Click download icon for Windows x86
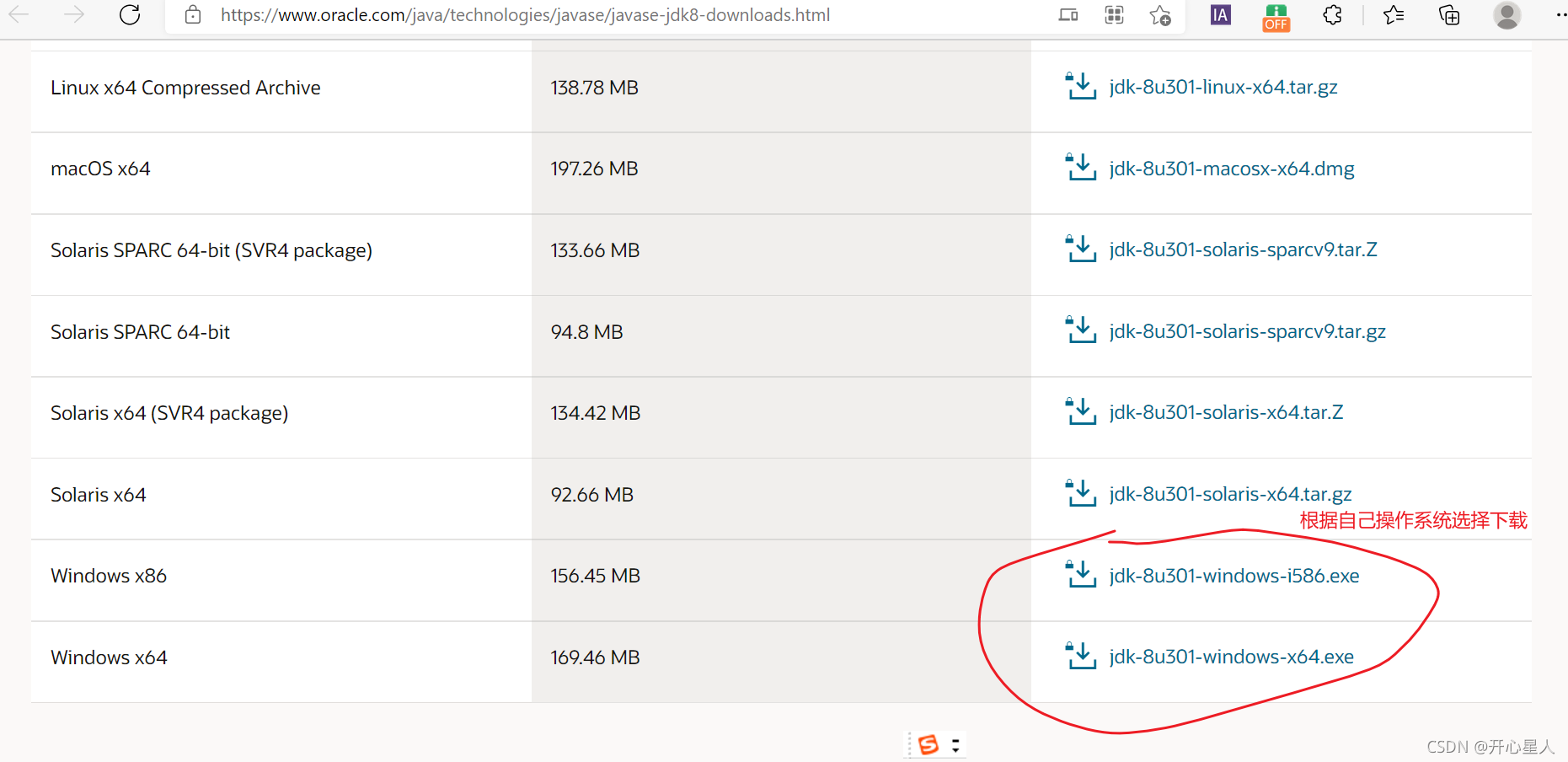This screenshot has height=762, width=1568. 1080,574
